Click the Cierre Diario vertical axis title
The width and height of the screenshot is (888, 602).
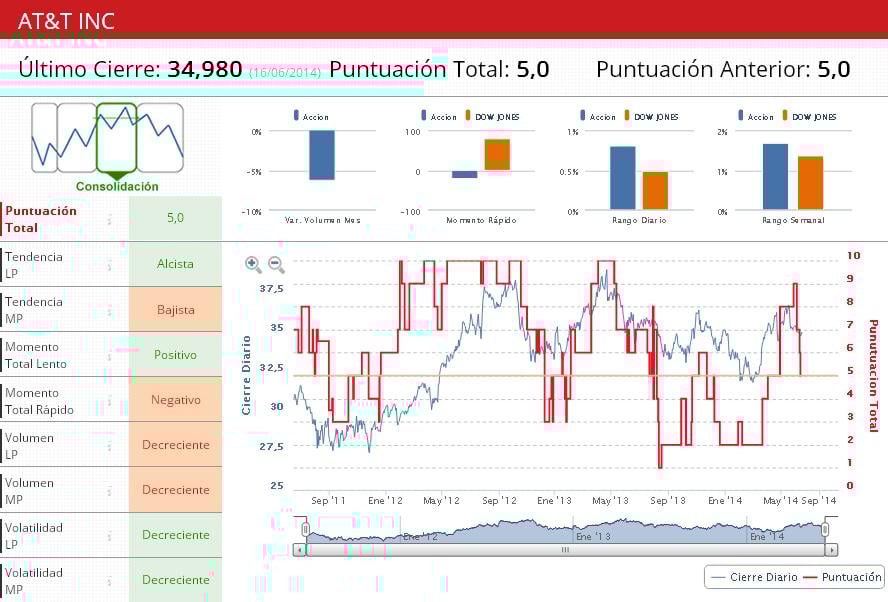tap(246, 375)
